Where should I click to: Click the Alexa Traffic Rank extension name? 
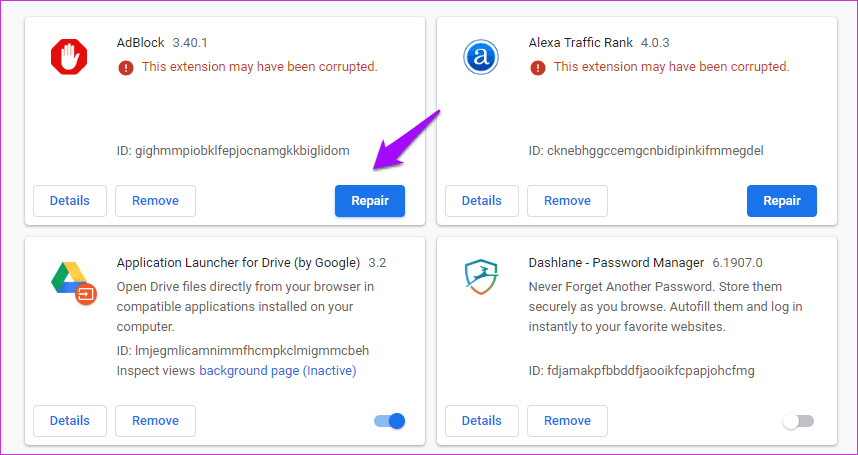581,43
